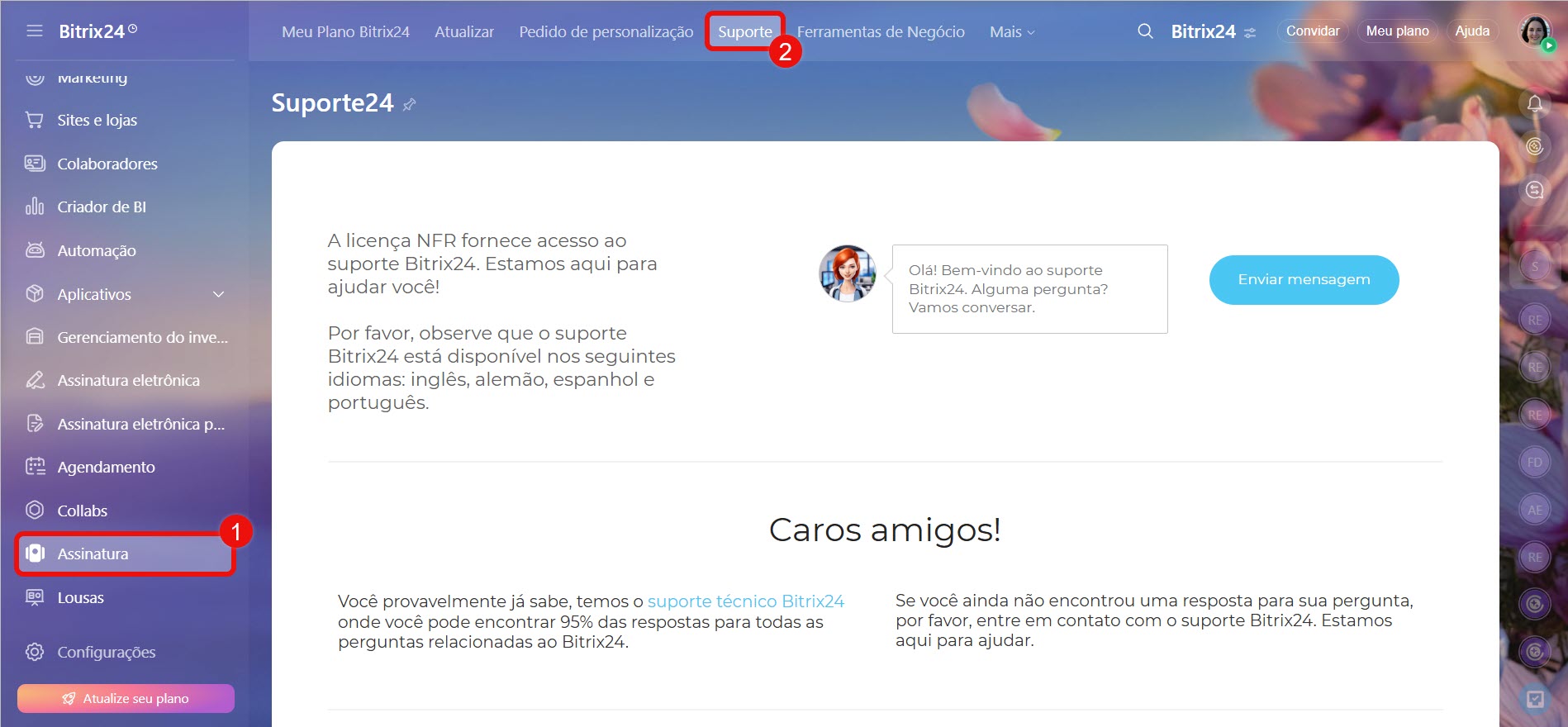Viewport: 1568px width, 727px height.
Task: Click the Aplicativos cube icon
Action: point(35,293)
